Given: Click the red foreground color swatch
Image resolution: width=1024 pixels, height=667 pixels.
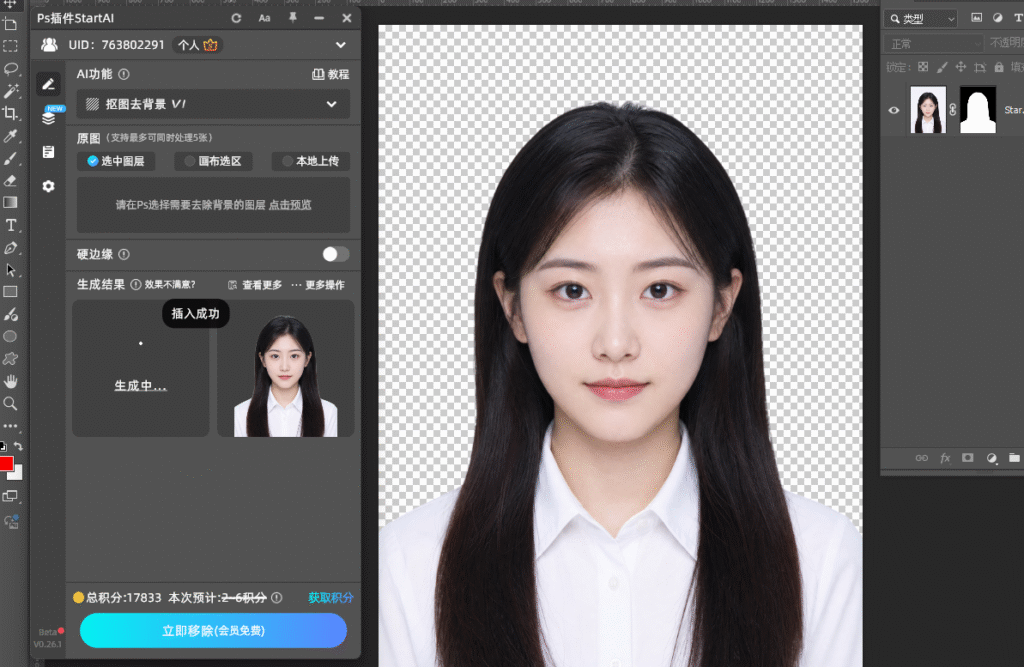Looking at the screenshot, I should pyautogui.click(x=5, y=463).
